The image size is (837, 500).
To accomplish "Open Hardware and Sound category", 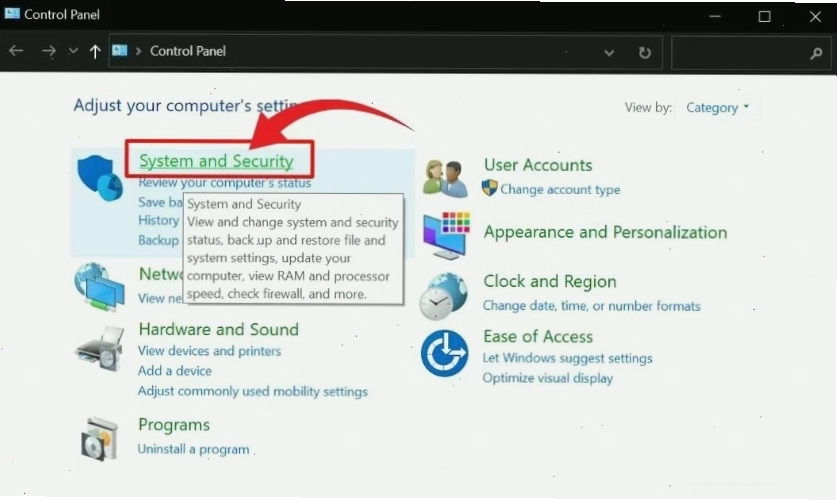I will click(218, 329).
